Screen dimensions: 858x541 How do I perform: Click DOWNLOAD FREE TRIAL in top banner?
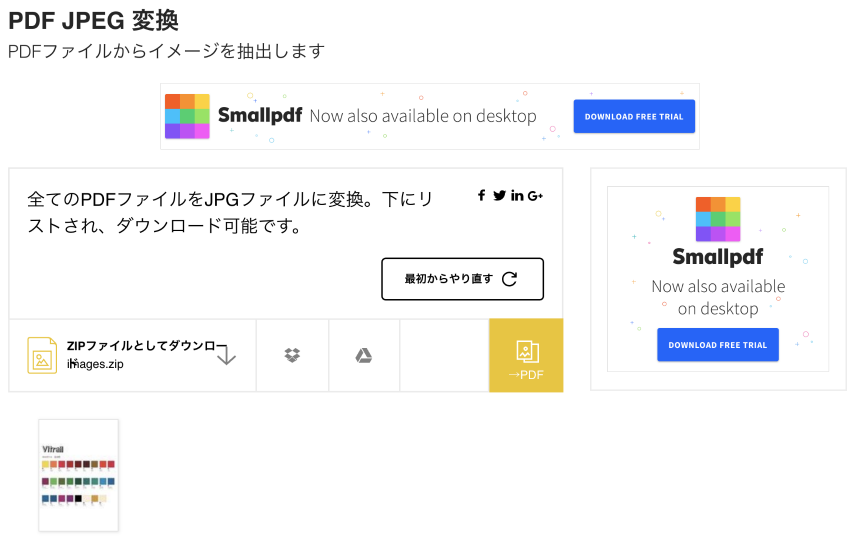[634, 117]
